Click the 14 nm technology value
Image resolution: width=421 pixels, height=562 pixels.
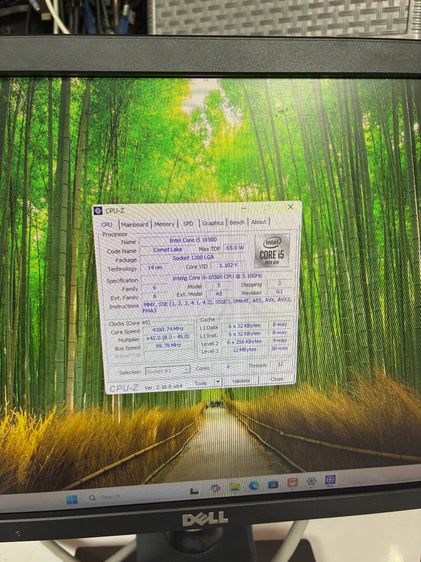(156, 268)
